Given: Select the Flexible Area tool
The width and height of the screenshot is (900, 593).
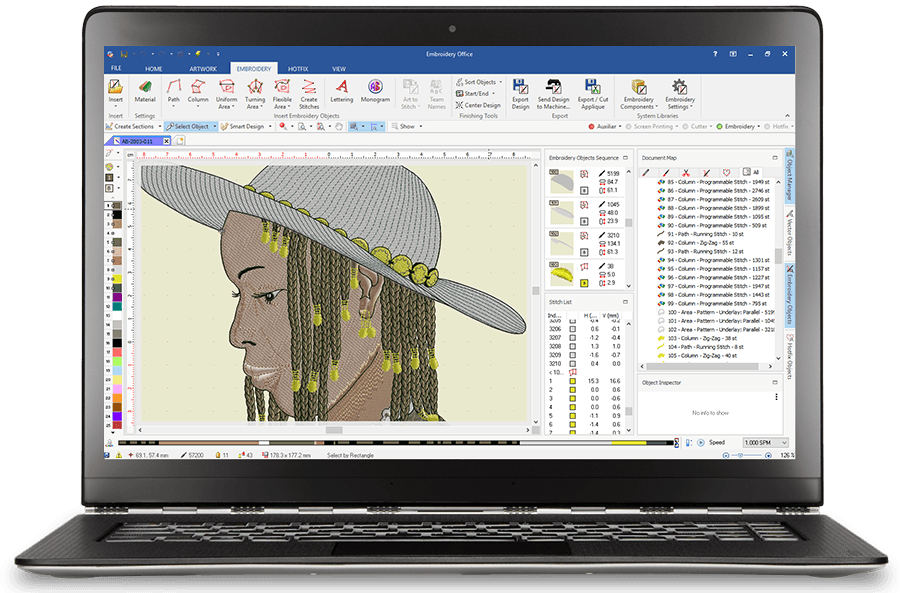Looking at the screenshot, I should [282, 94].
